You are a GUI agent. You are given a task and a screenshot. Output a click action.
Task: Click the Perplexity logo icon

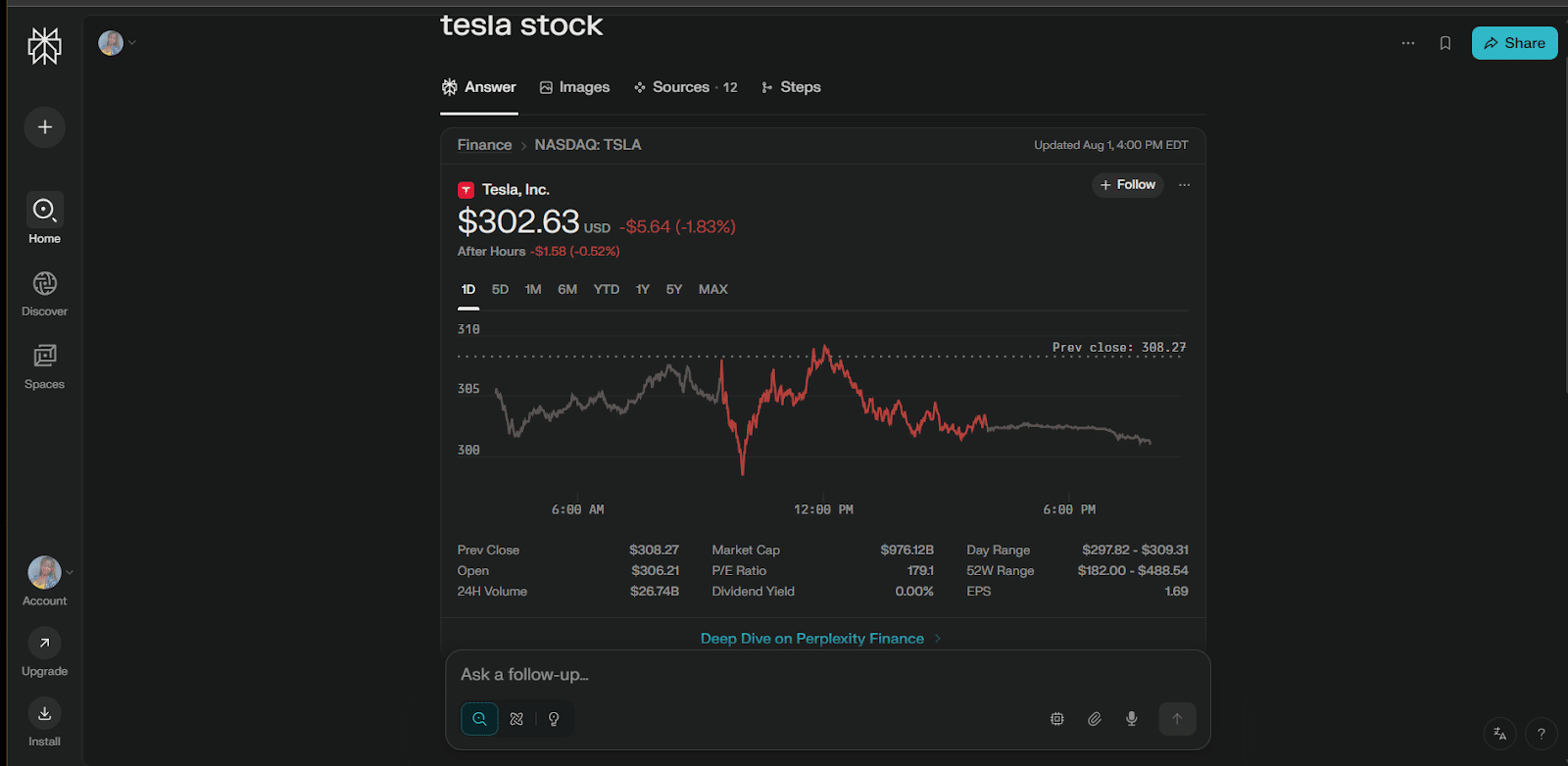point(44,45)
